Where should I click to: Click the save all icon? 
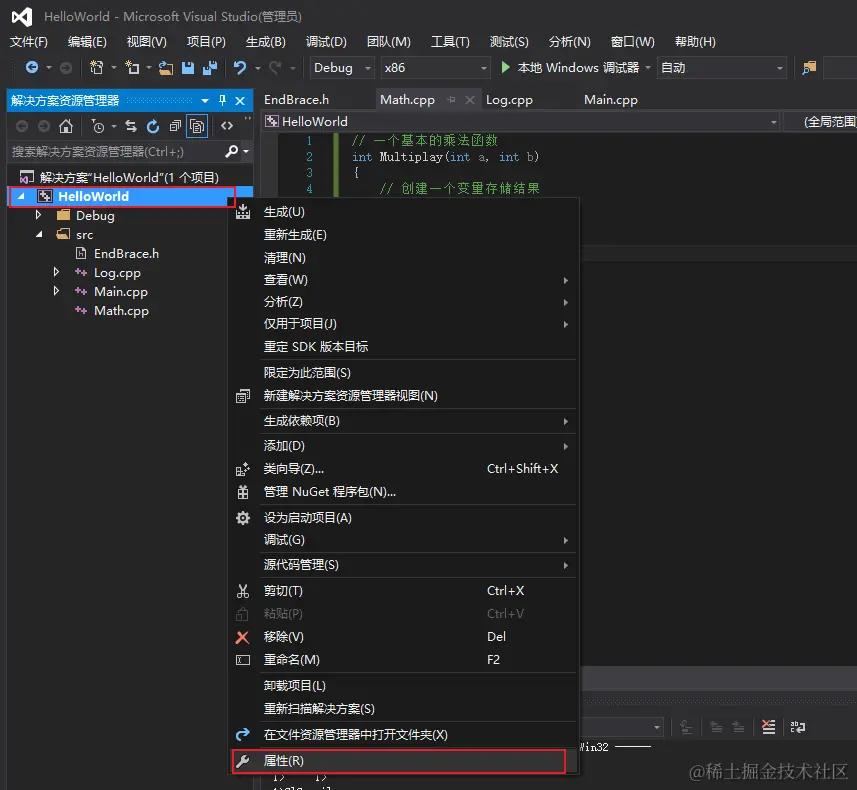tap(210, 68)
